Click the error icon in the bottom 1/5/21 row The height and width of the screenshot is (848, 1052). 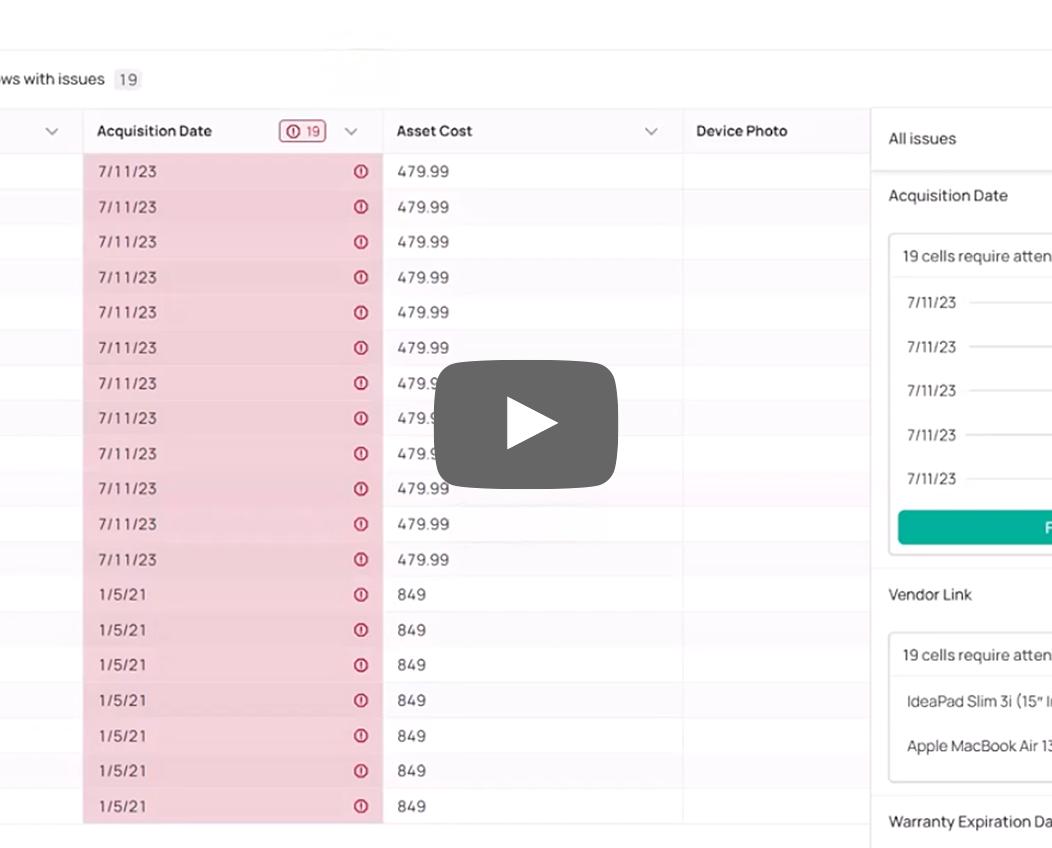coord(361,806)
